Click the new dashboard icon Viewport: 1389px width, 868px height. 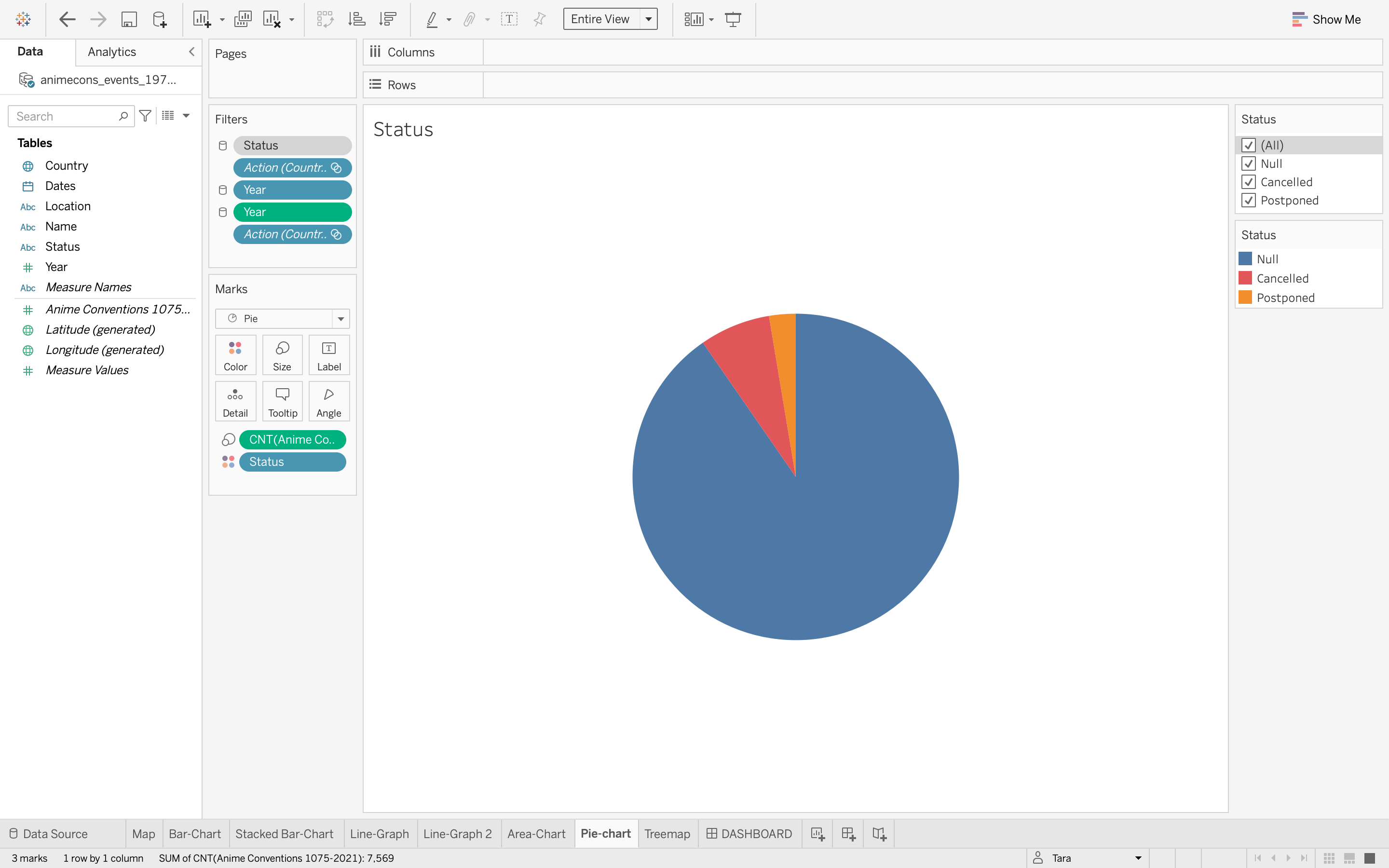[848, 834]
